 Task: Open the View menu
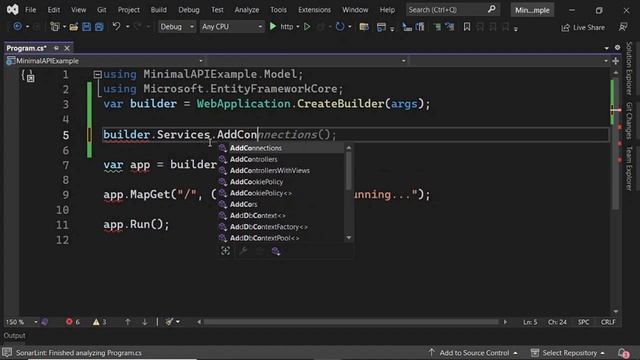[x=78, y=10]
